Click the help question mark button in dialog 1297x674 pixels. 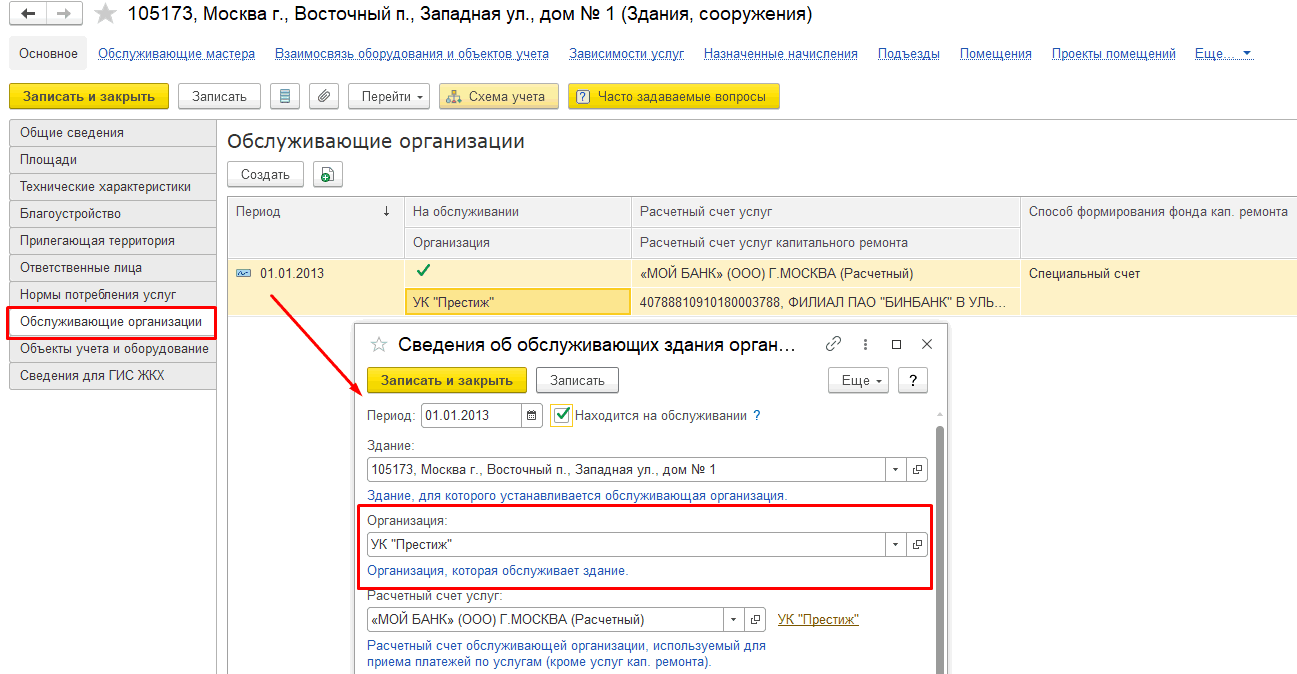[x=912, y=380]
